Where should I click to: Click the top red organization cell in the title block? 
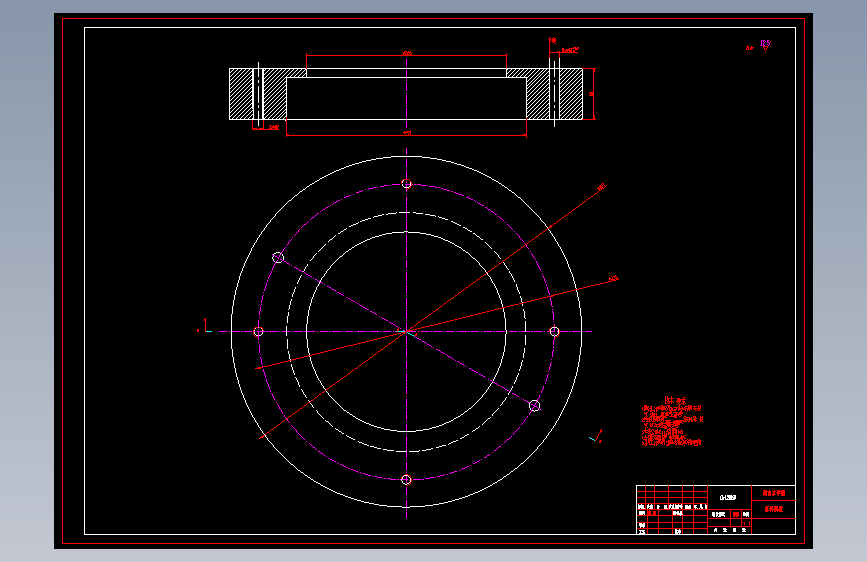click(x=774, y=493)
